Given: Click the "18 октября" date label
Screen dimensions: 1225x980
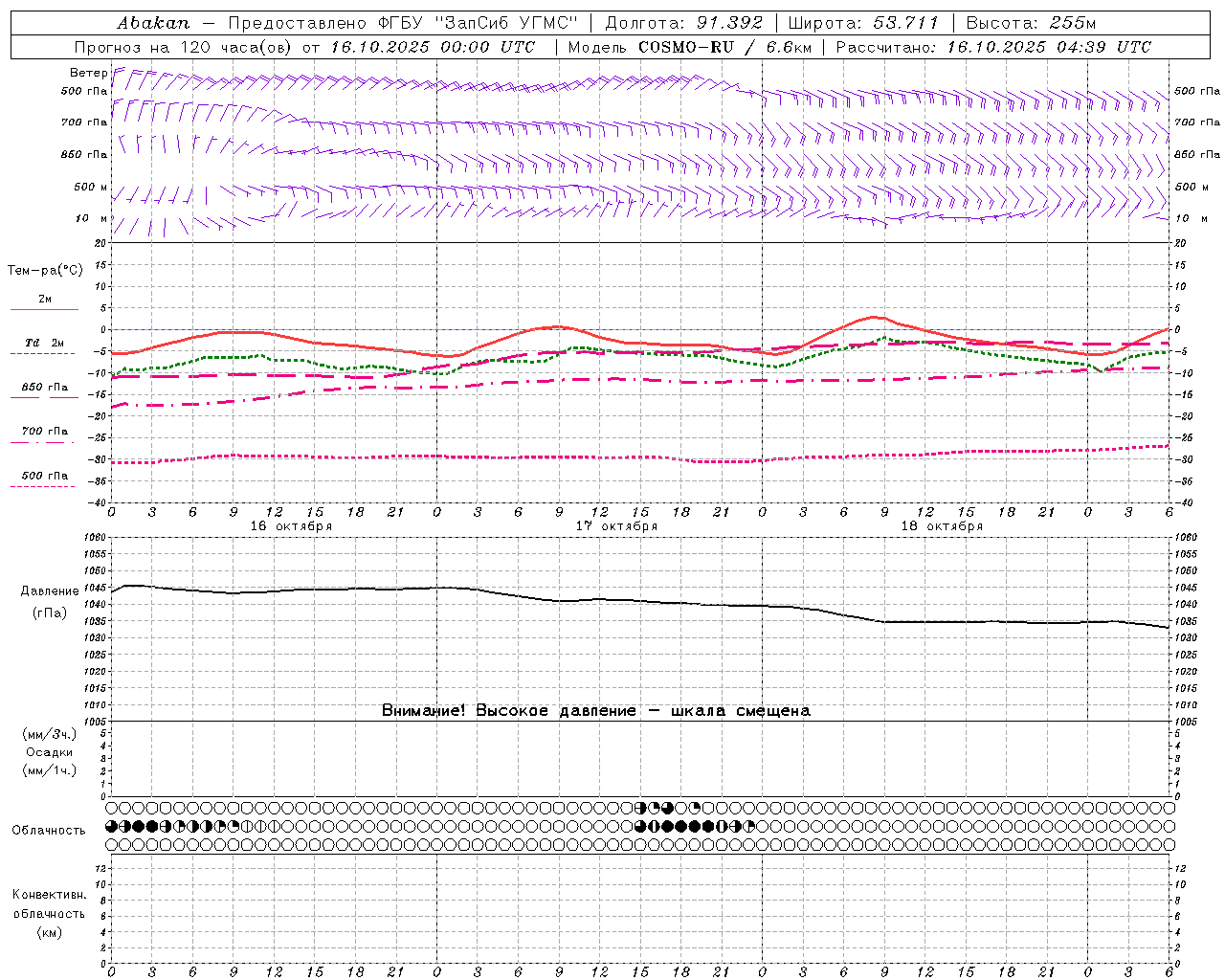Looking at the screenshot, I should pos(942,526).
